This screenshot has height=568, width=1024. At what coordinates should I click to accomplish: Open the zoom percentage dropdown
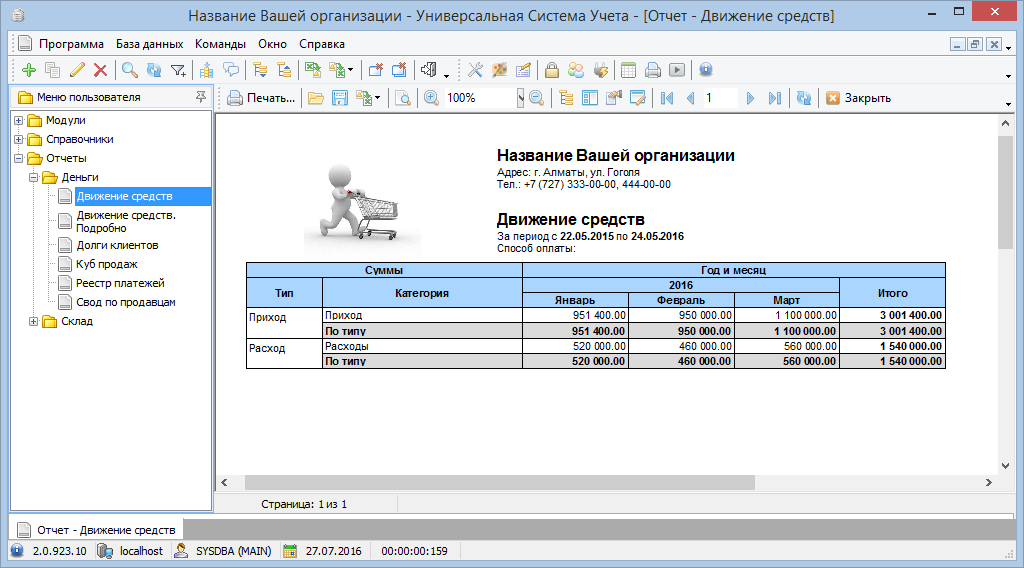520,98
